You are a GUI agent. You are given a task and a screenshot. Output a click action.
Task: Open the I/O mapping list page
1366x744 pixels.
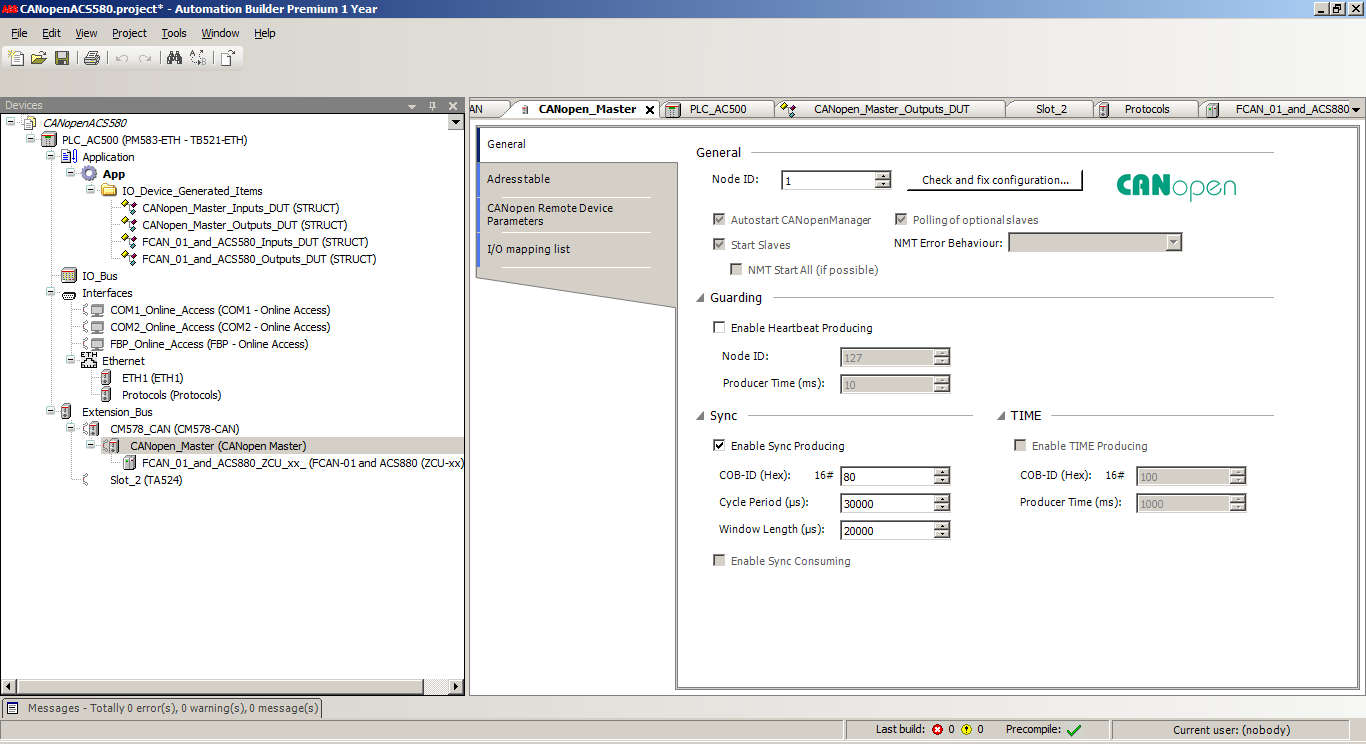(x=528, y=249)
